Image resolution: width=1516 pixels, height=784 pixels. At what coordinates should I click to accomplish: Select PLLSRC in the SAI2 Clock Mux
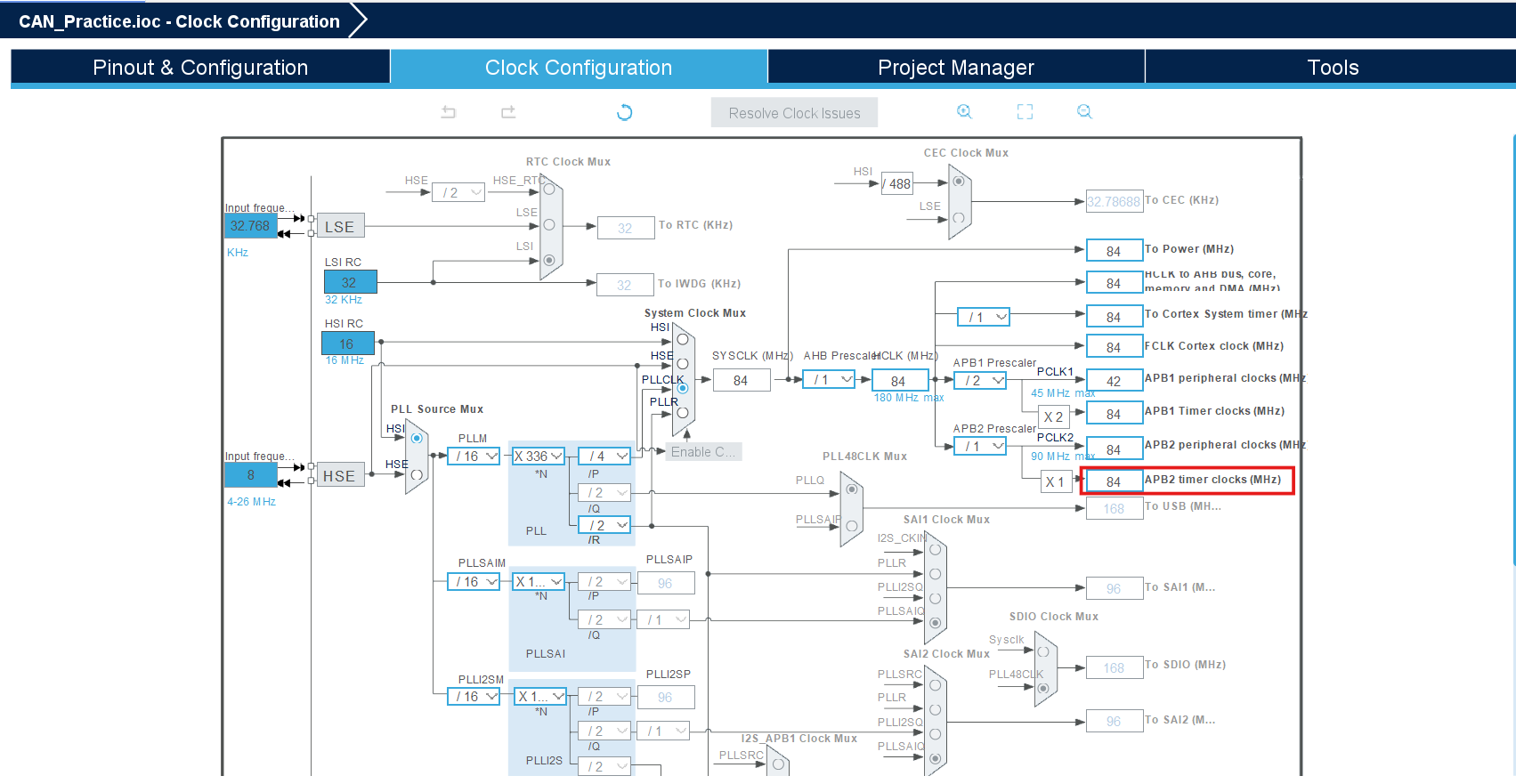[935, 685]
